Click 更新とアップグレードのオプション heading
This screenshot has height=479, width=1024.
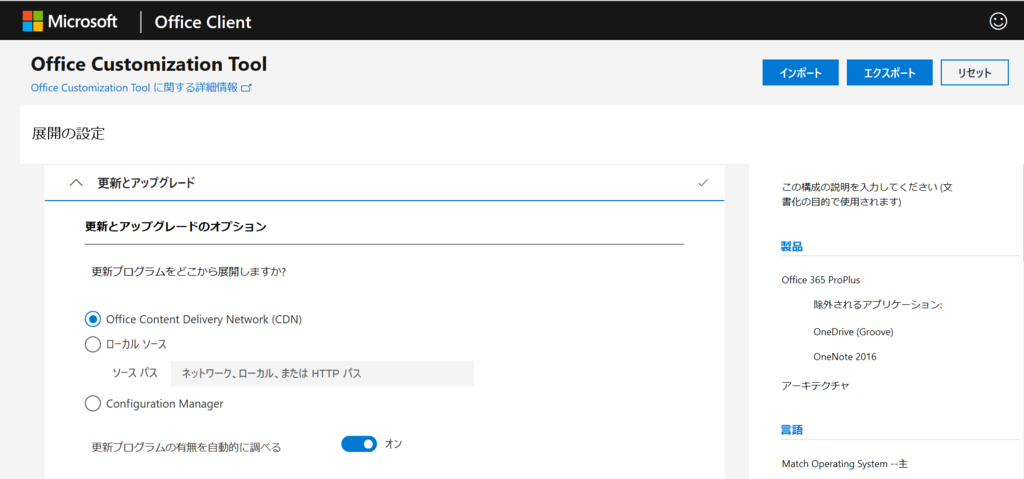176,227
